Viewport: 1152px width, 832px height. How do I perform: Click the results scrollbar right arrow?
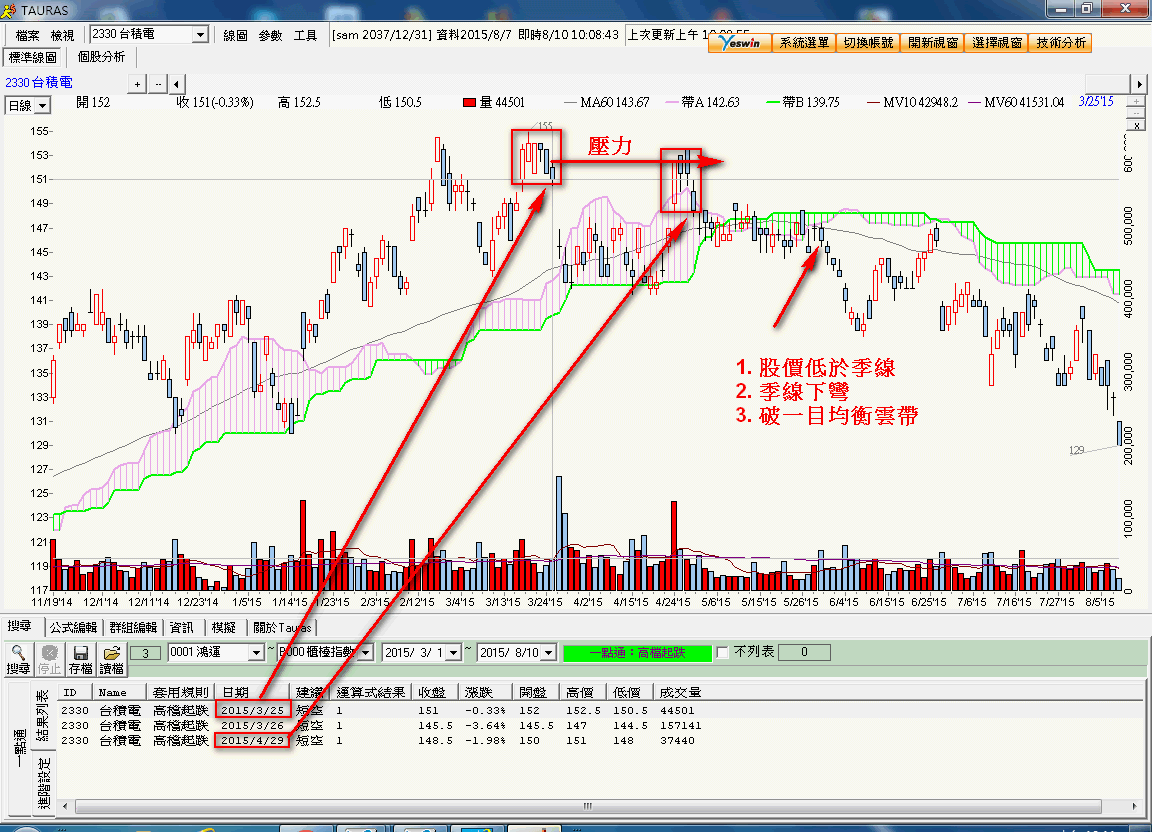1136,806
